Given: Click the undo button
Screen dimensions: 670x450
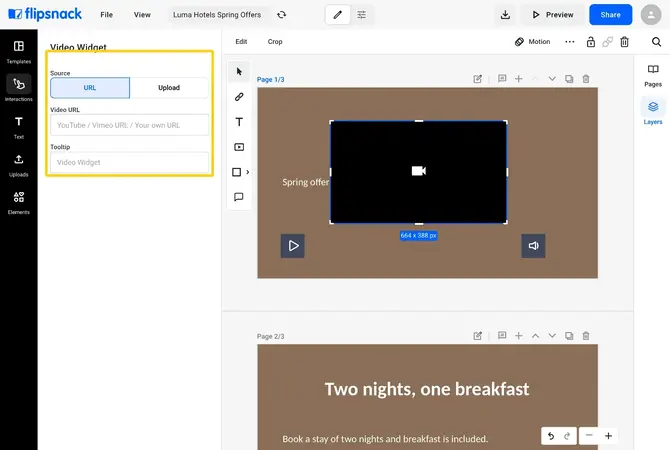Looking at the screenshot, I should pyautogui.click(x=551, y=436).
